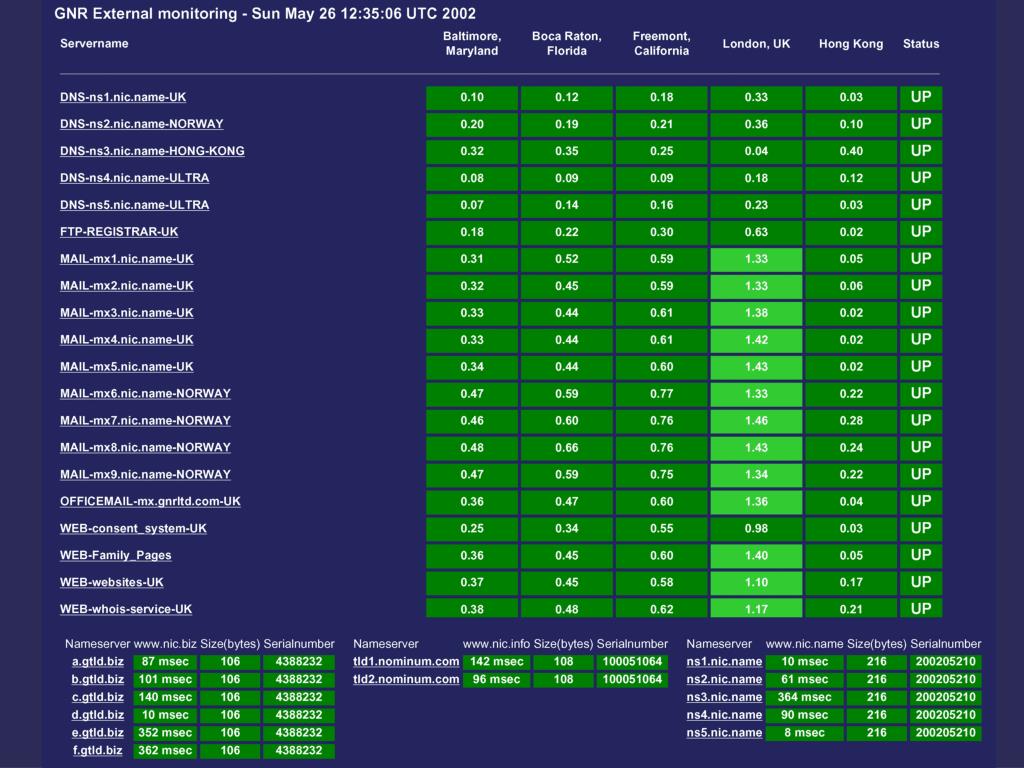Open the tld1.nominum.com nameserver link
This screenshot has height=768, width=1024.
tap(406, 662)
